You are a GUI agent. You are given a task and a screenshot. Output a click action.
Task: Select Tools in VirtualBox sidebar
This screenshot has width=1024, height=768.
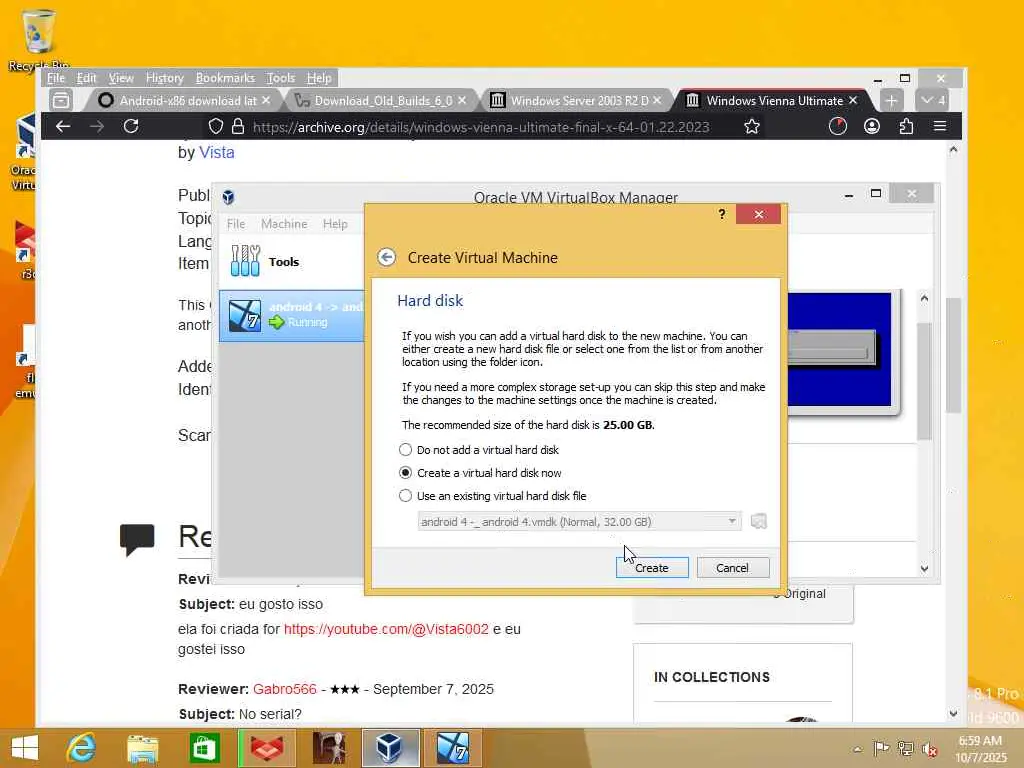pyautogui.click(x=291, y=261)
